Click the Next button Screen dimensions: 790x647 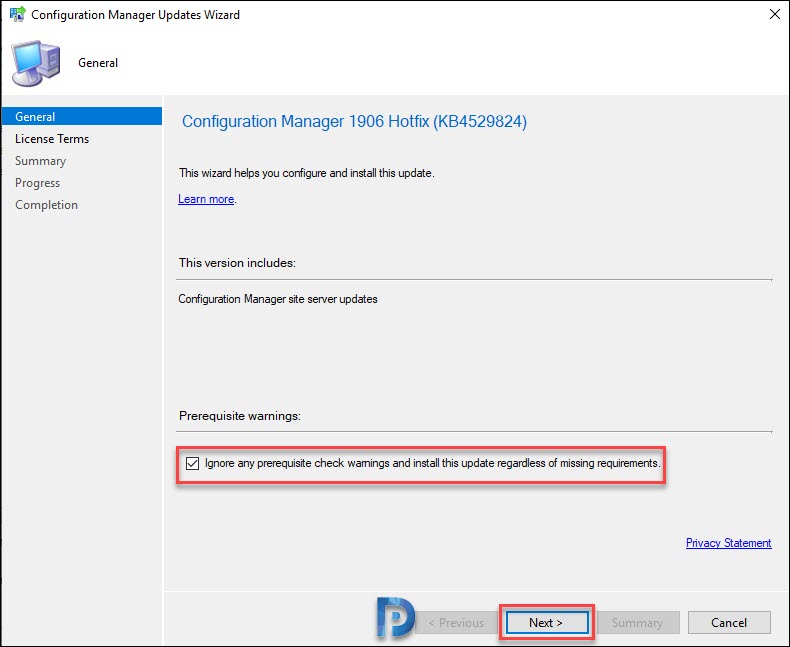tap(547, 622)
